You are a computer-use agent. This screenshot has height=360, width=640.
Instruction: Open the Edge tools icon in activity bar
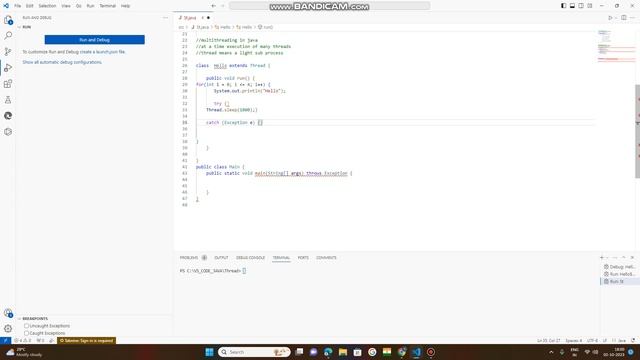(x=8, y=116)
